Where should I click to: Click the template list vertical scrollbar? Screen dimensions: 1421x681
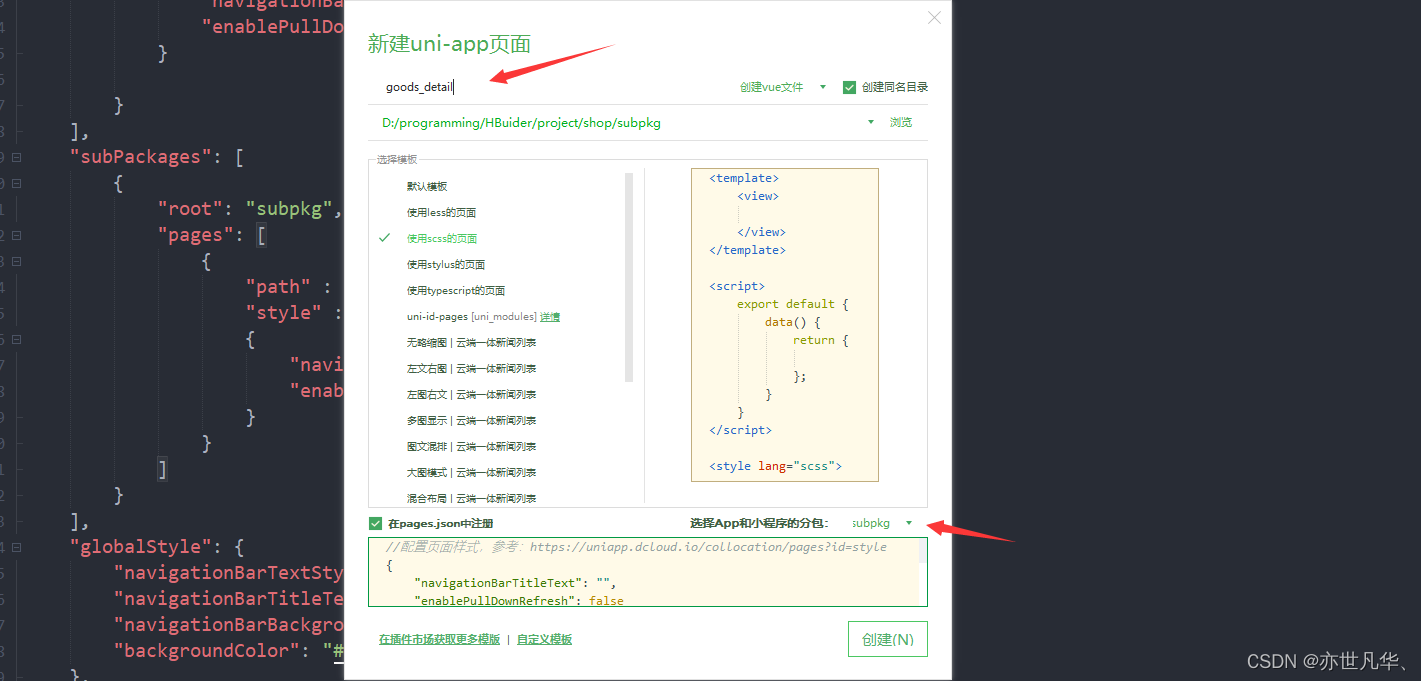[629, 277]
